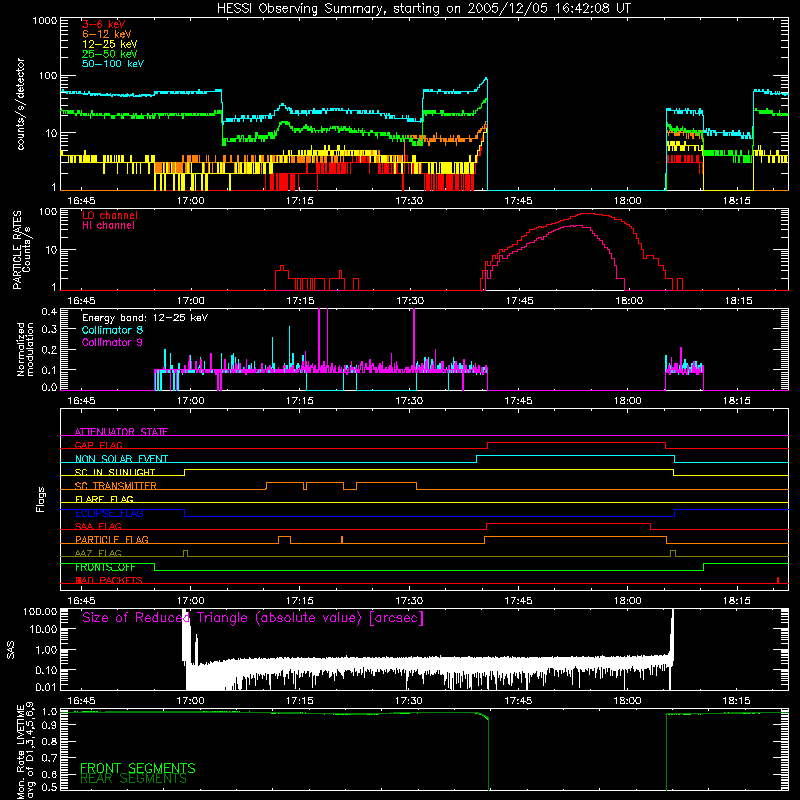This screenshot has width=800, height=800.
Task: Click the raised GAP FLAG segment
Action: (577, 443)
